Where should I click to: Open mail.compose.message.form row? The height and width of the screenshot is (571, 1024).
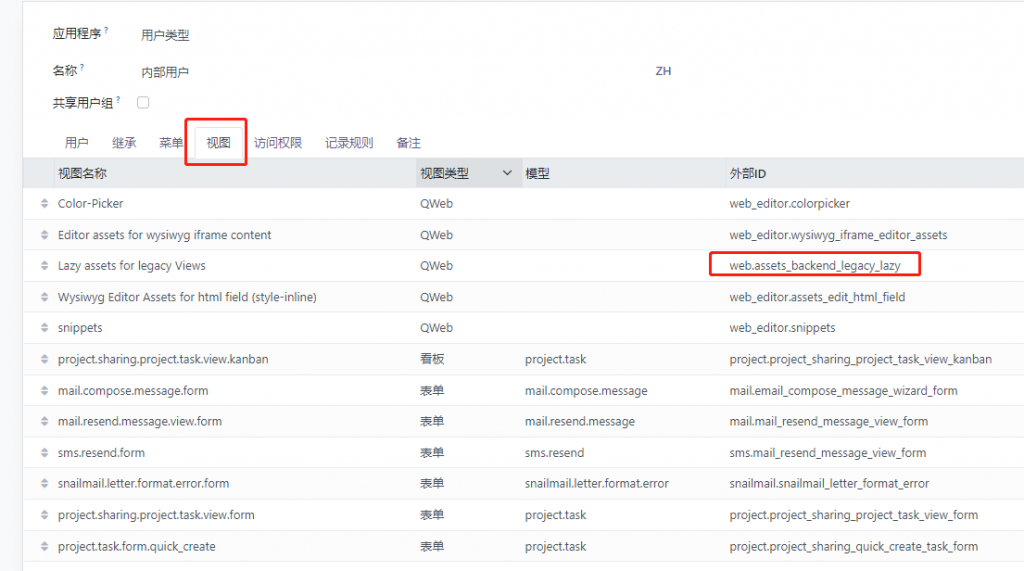point(133,390)
